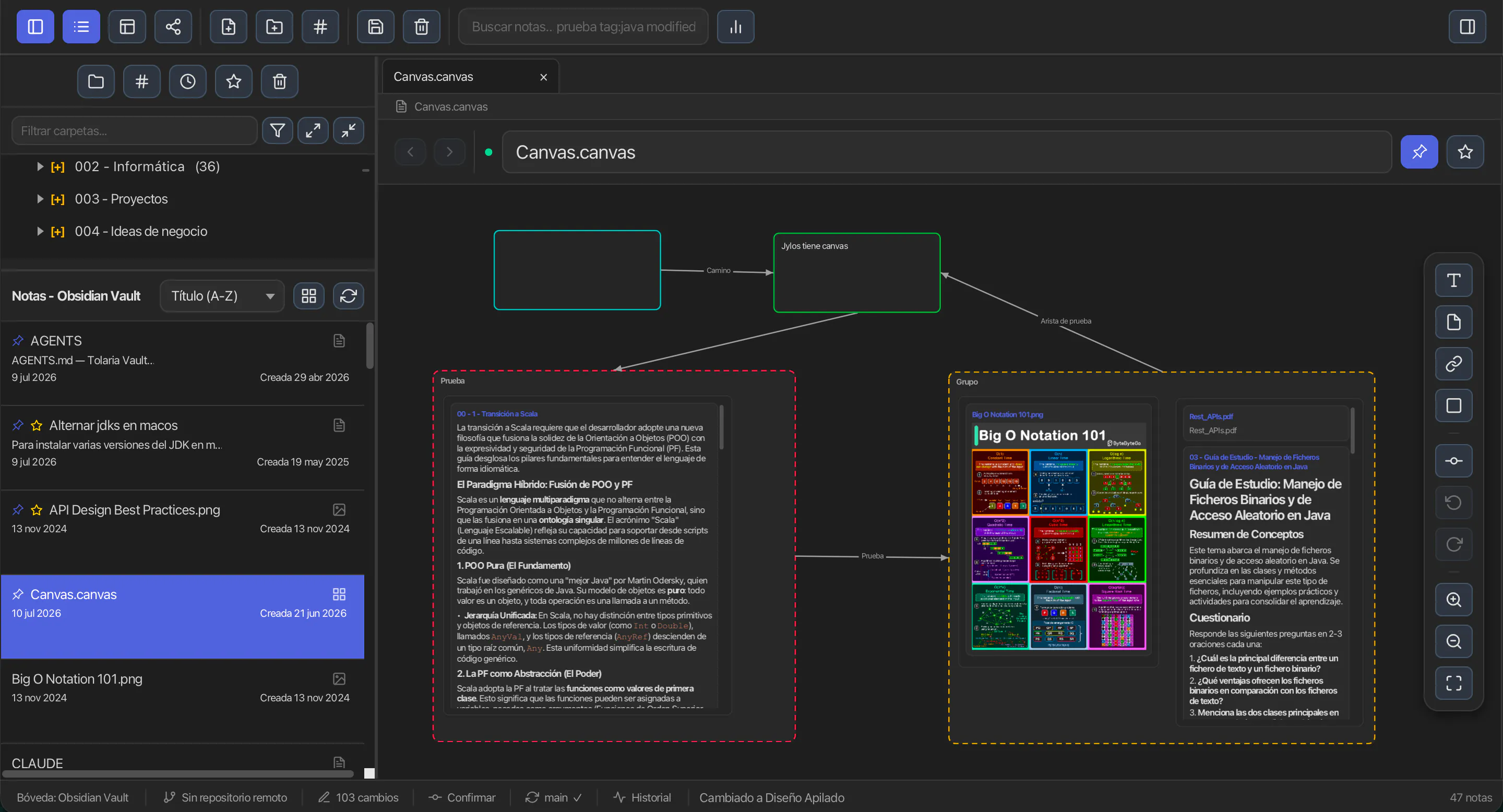Create a new folder with plus icon
1503x812 pixels.
[x=274, y=27]
